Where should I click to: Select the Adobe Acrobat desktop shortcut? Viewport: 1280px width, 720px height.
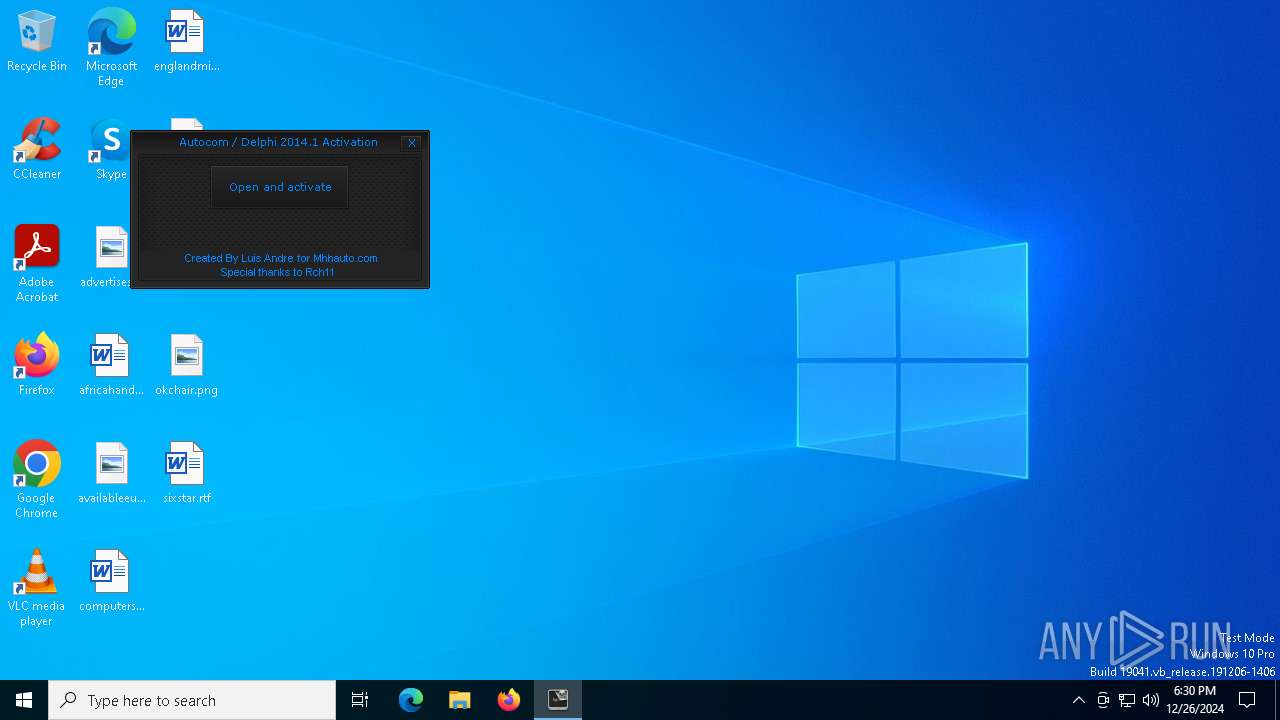tap(37, 264)
